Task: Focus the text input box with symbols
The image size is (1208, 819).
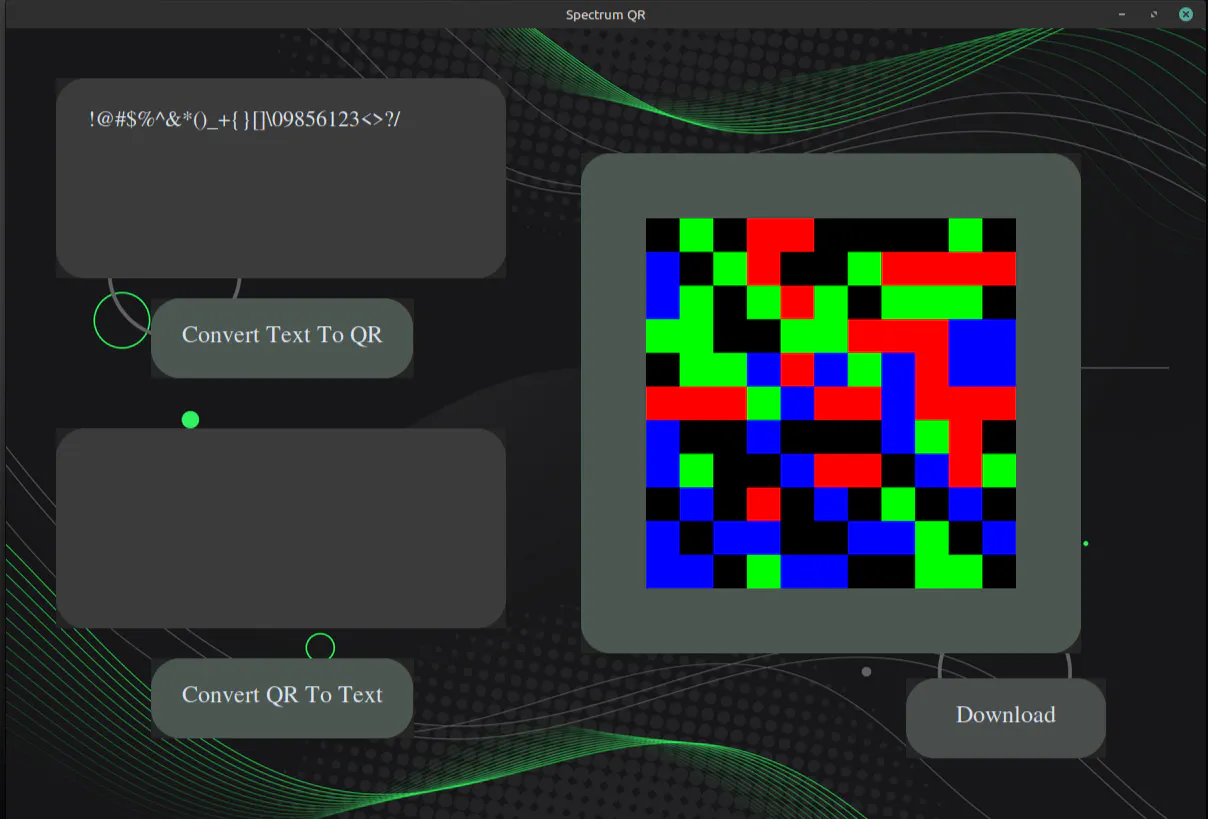Action: point(281,178)
